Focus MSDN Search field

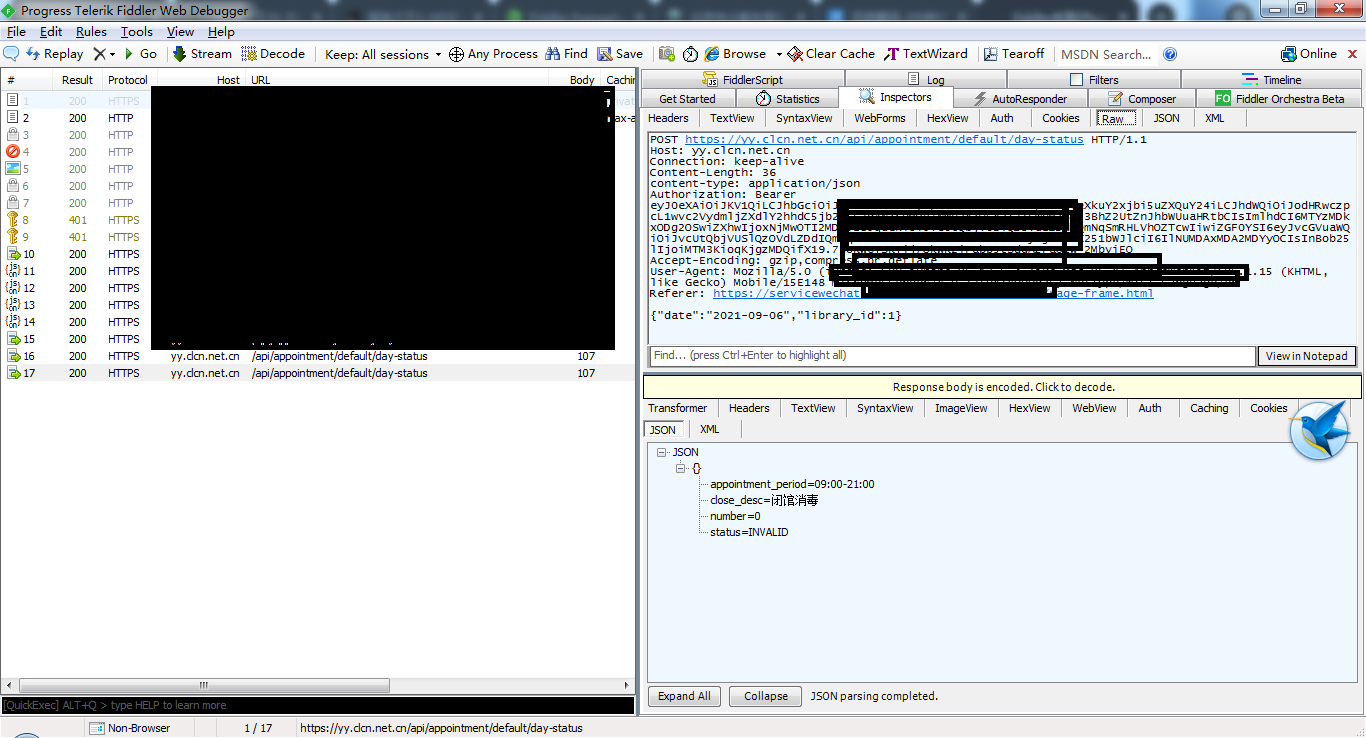click(1107, 54)
